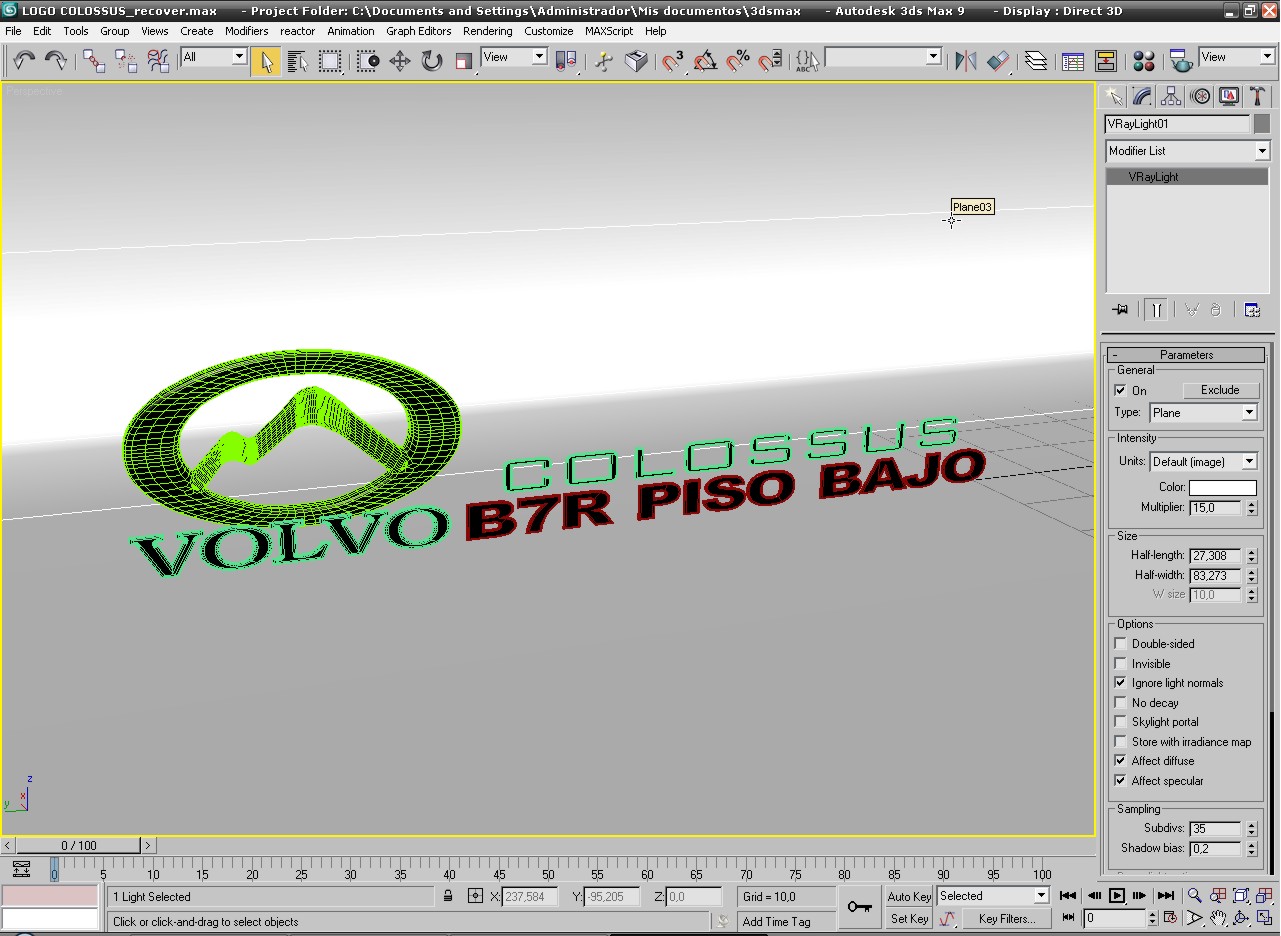Toggle the Window/Crossing selection icon
1281x936 pixels.
pos(368,61)
